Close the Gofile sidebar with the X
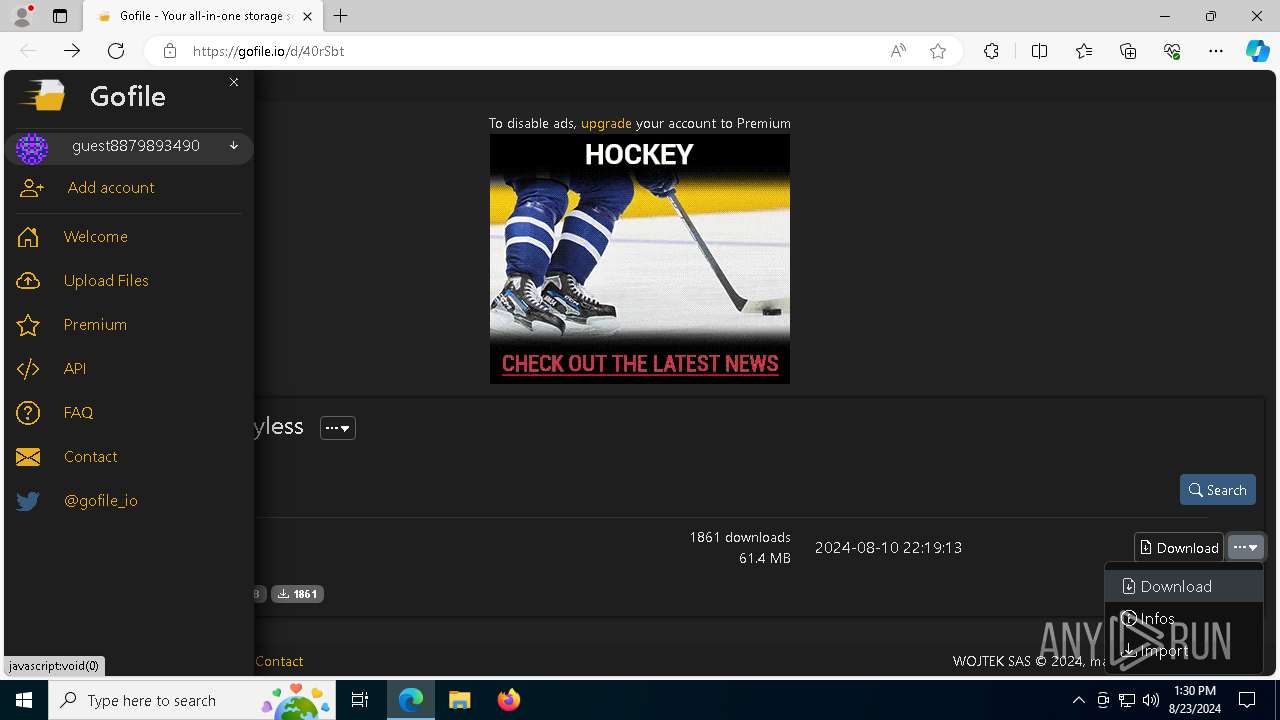Viewport: 1280px width, 720px height. click(234, 82)
